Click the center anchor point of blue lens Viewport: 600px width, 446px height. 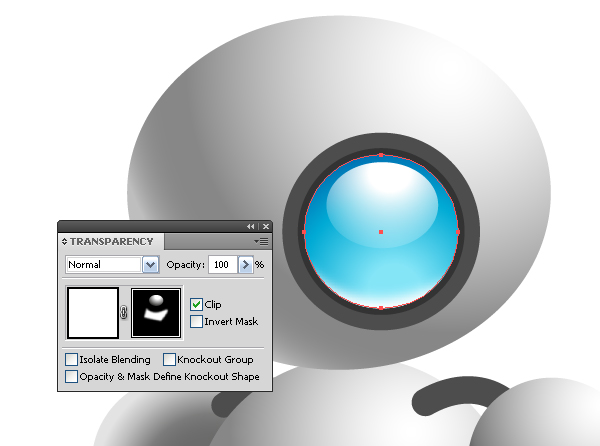point(381,232)
